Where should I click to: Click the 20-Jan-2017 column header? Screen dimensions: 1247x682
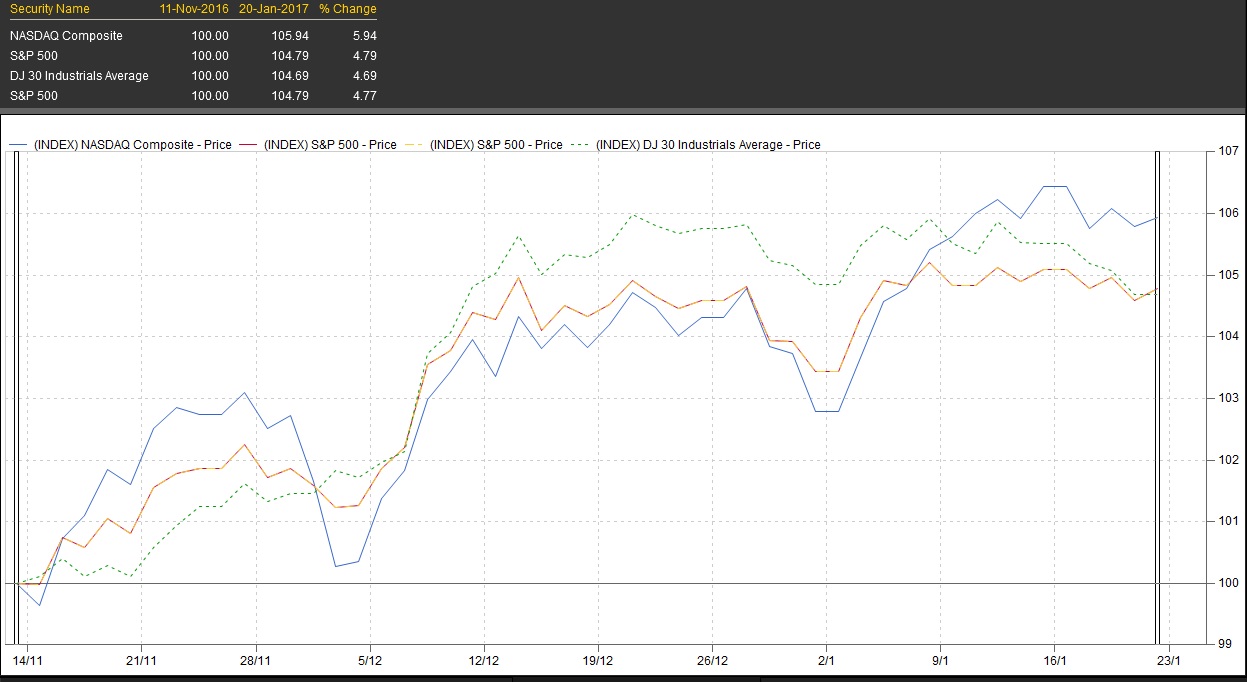273,9
